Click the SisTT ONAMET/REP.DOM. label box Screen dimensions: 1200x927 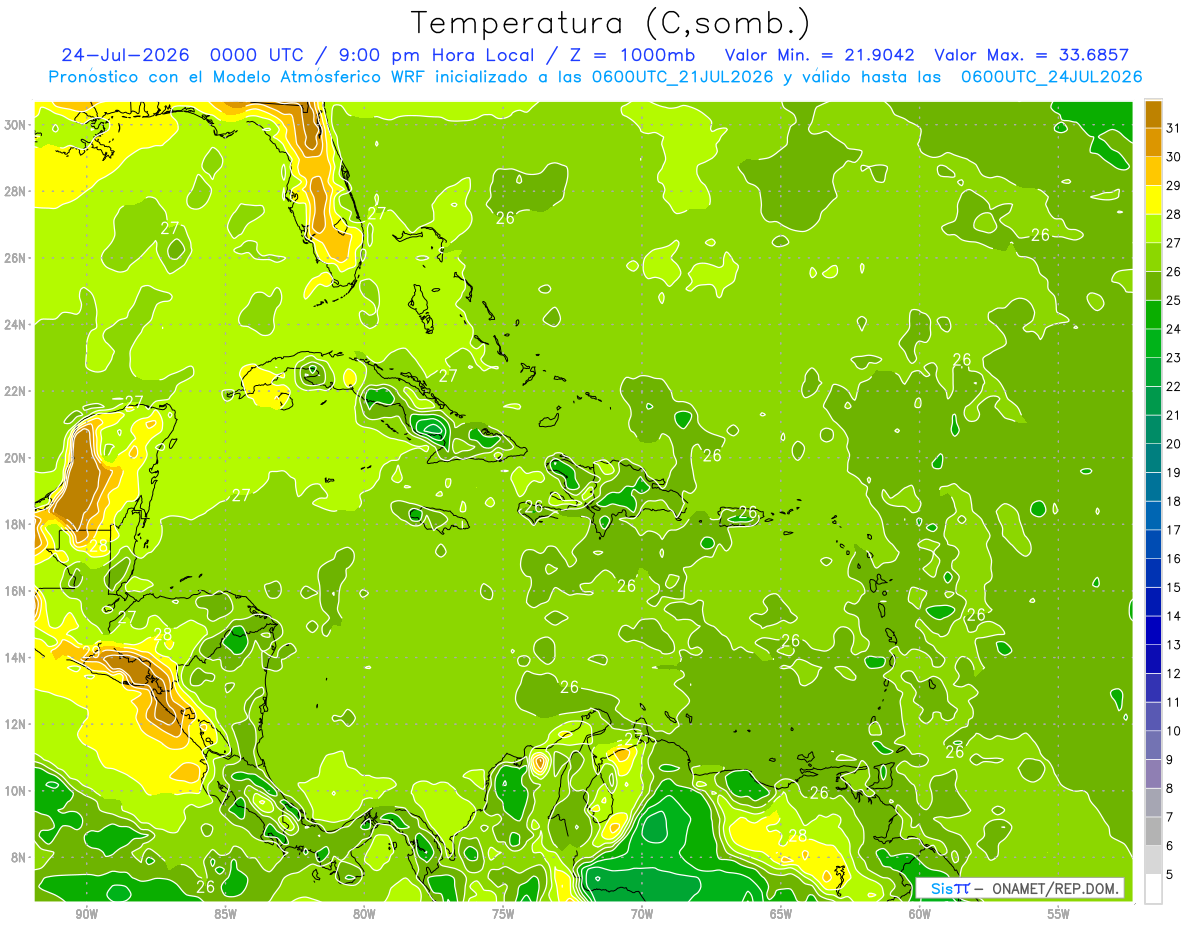point(1020,888)
